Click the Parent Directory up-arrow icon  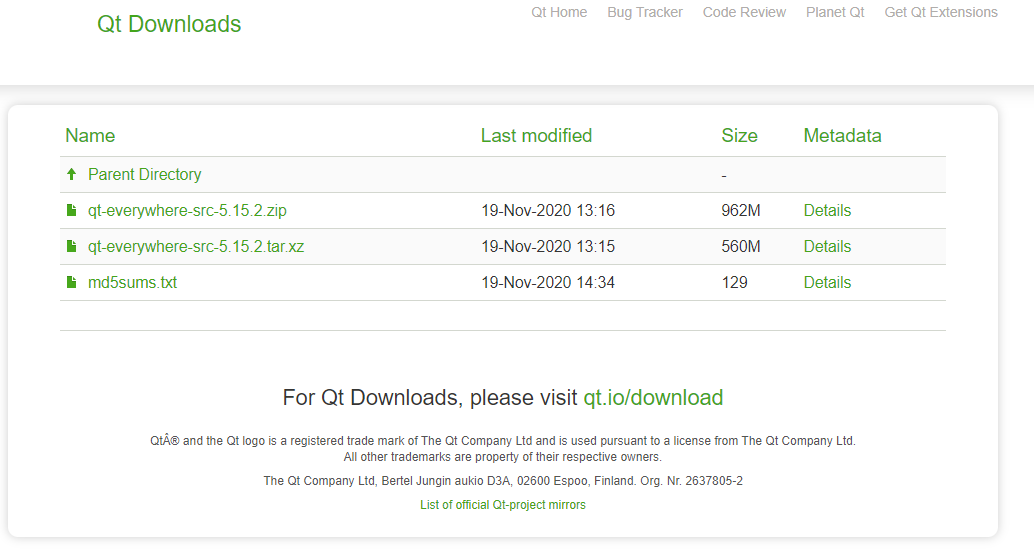(x=71, y=174)
